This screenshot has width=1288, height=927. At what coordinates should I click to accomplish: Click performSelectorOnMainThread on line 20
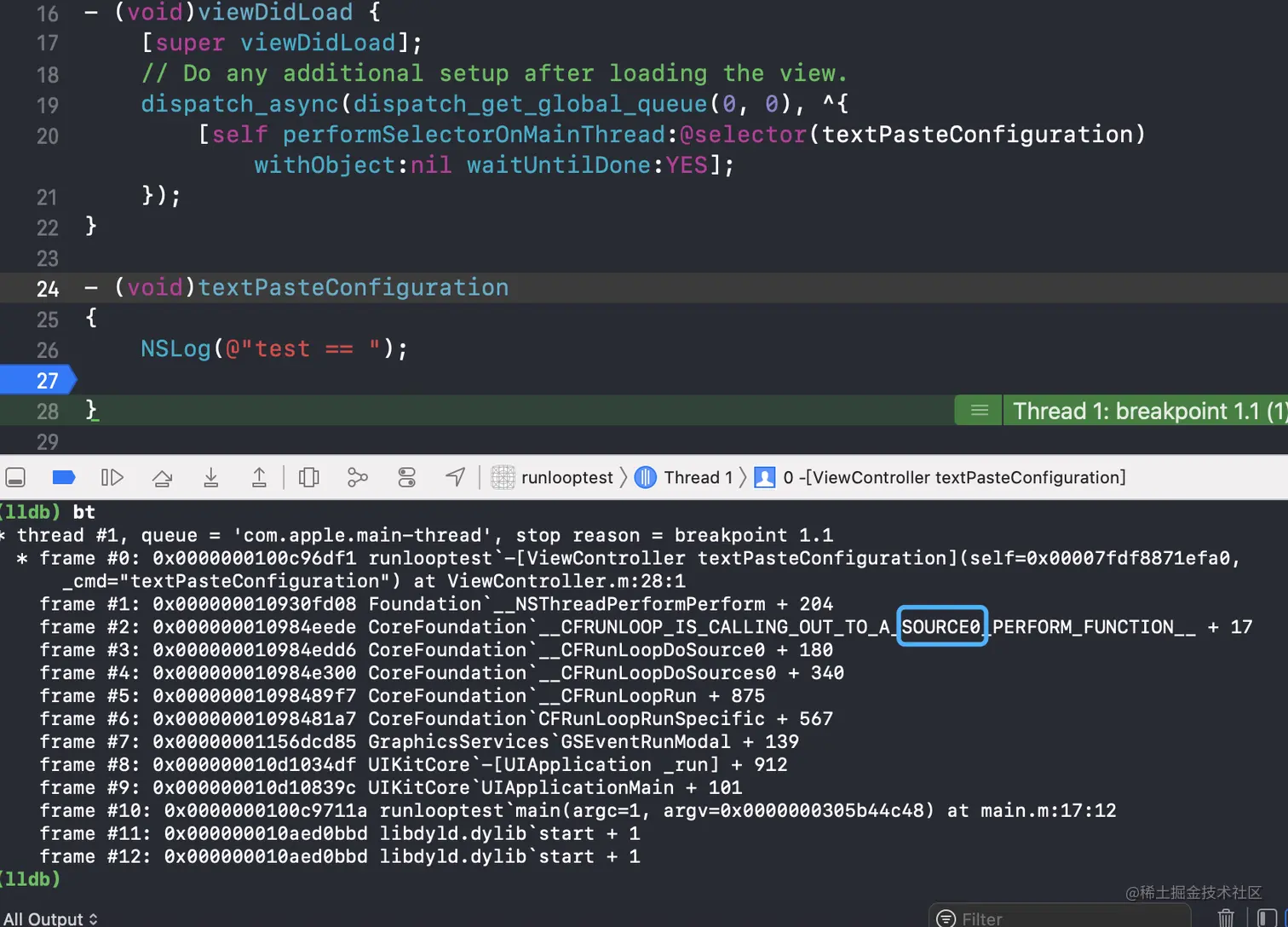(474, 135)
